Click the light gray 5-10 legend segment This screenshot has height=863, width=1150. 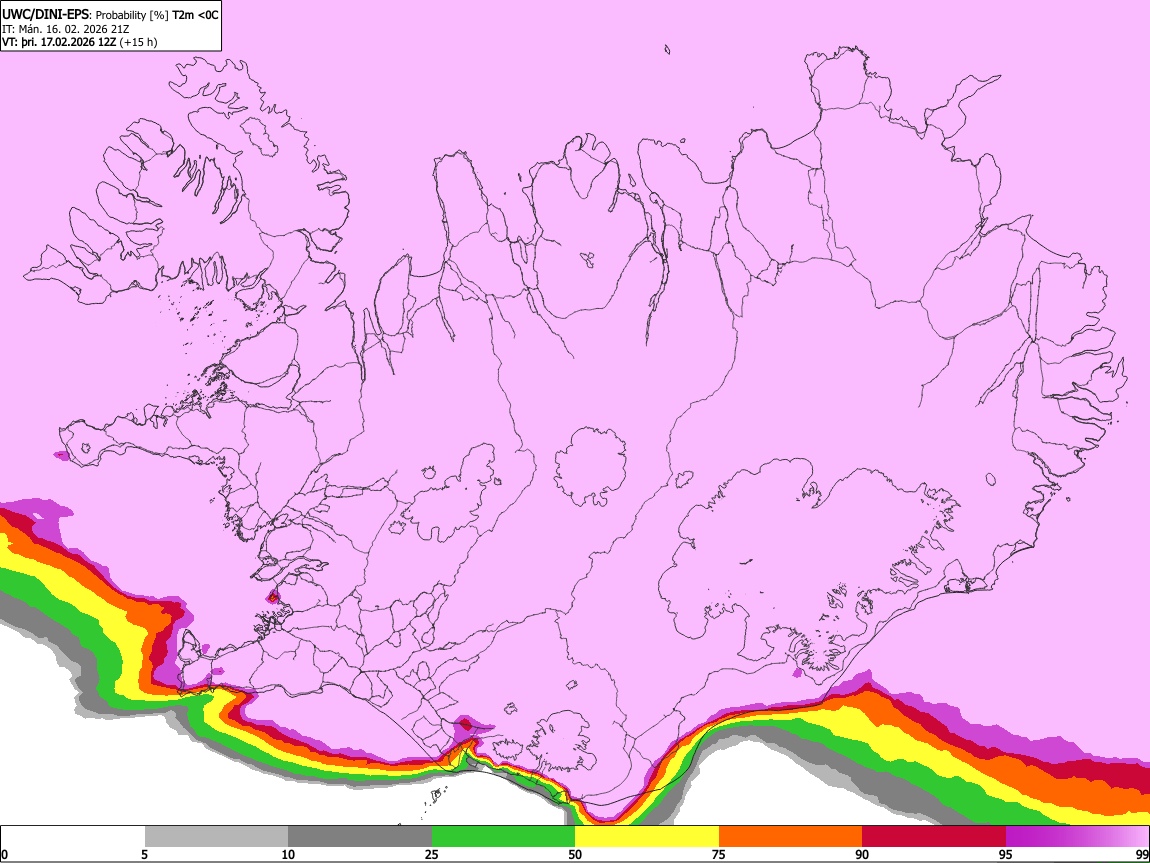click(216, 837)
